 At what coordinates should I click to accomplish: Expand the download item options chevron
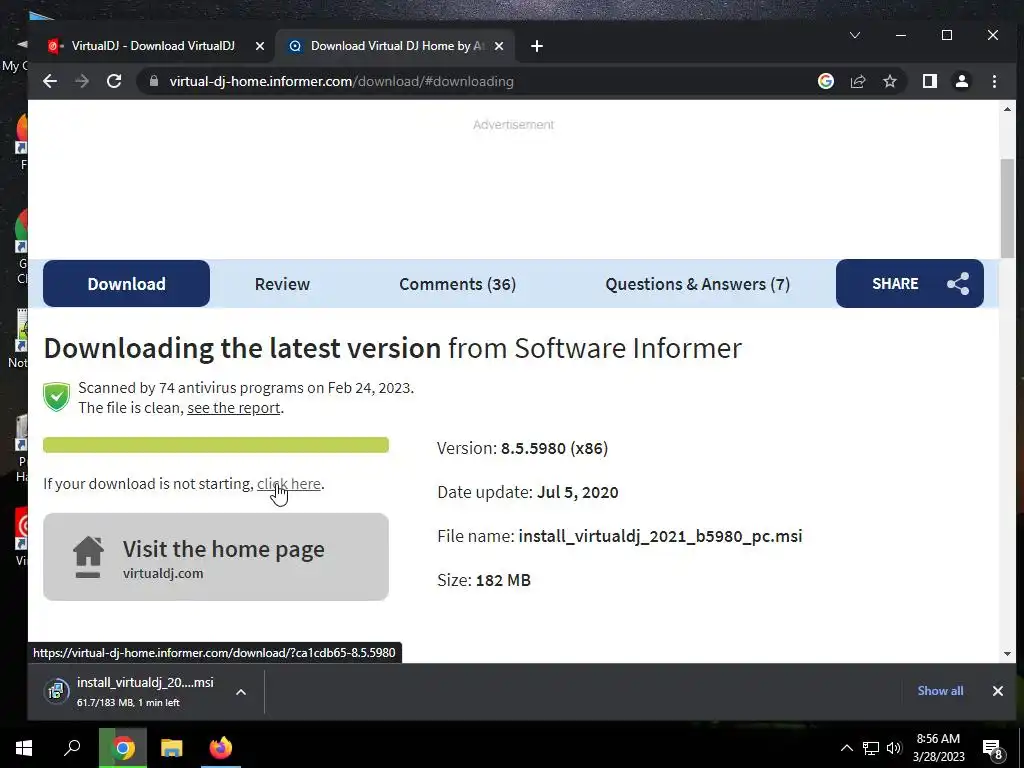point(241,692)
